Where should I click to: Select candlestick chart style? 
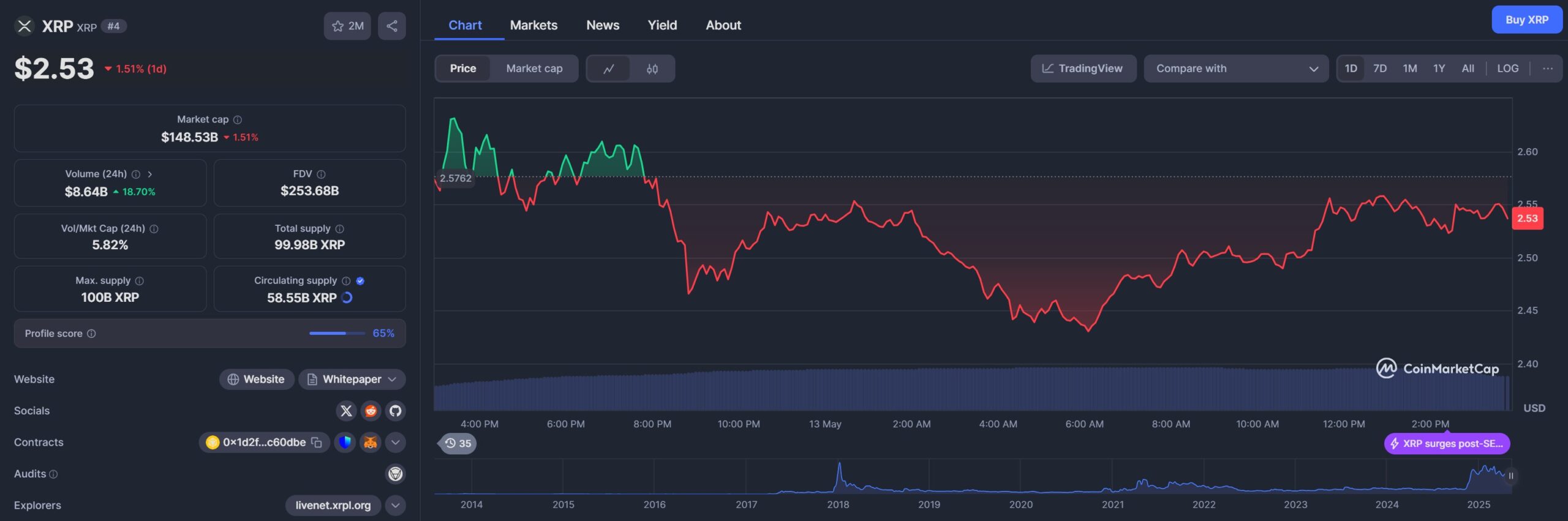point(652,69)
